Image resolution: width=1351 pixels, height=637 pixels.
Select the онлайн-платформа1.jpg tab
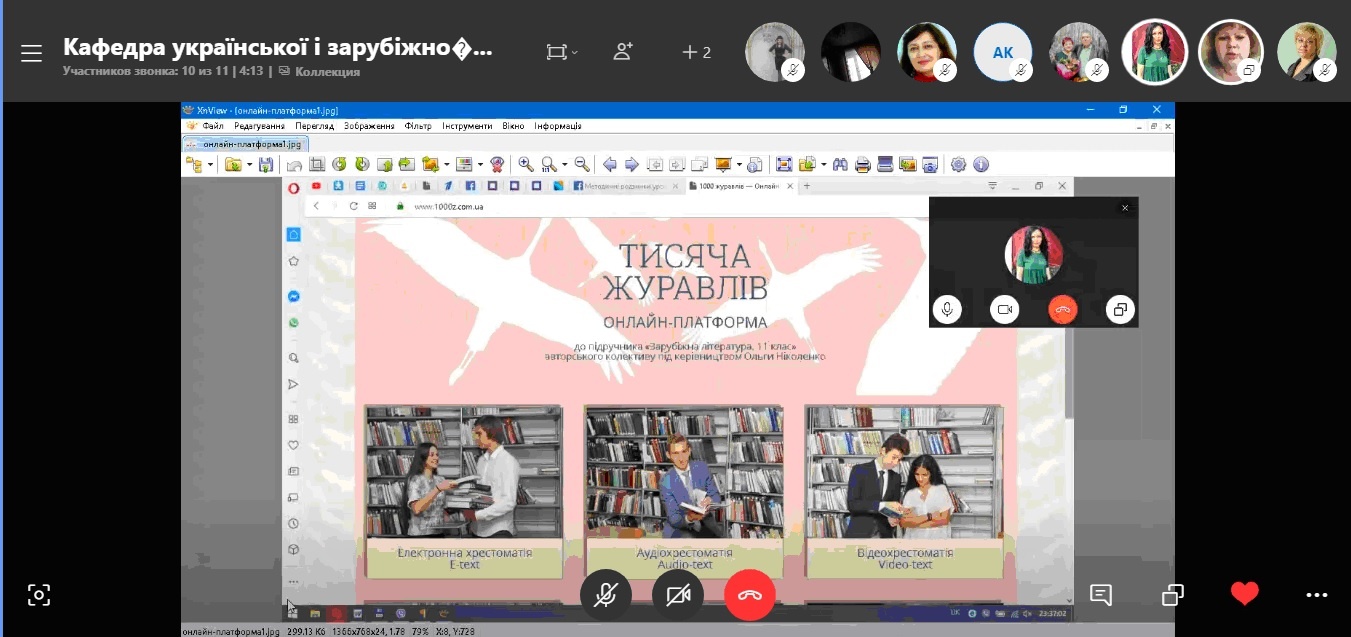point(240,144)
